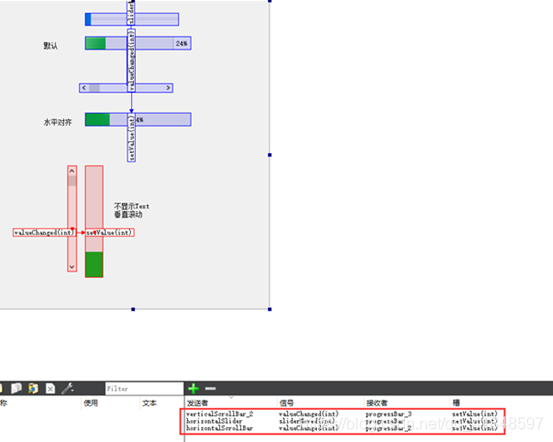Click valueChanged(int) cell in verticalScrollBar_2 row
Screen dimensions: 553x442
(309, 414)
